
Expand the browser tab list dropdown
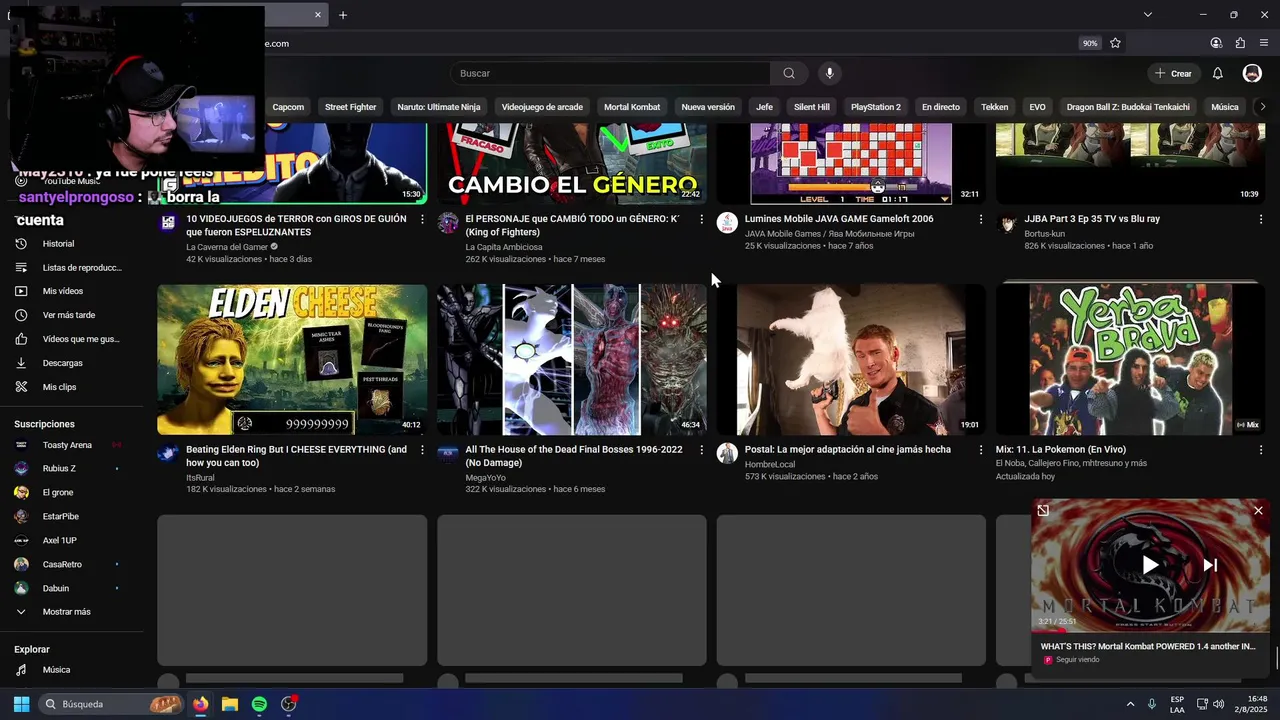tap(1148, 15)
